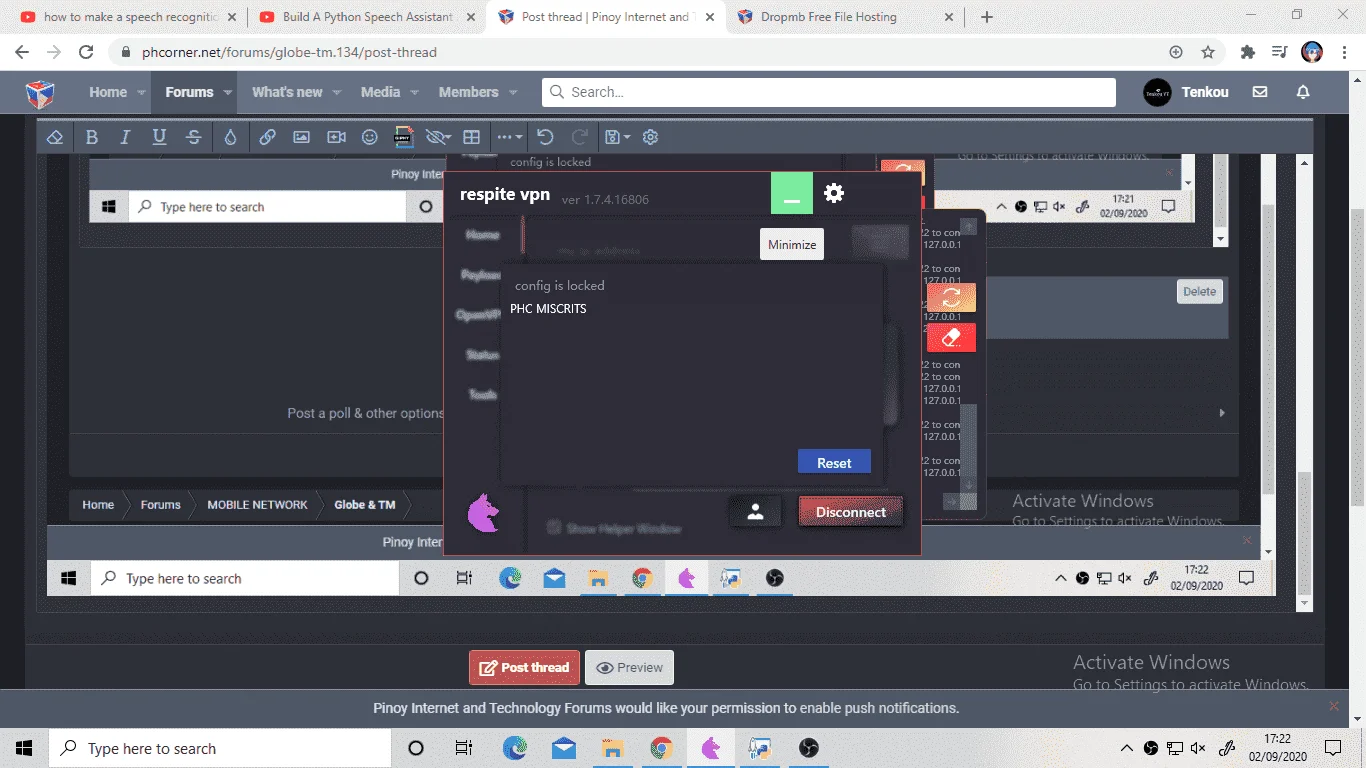Toggle italic text in the editor
The height and width of the screenshot is (768, 1366).
125,137
